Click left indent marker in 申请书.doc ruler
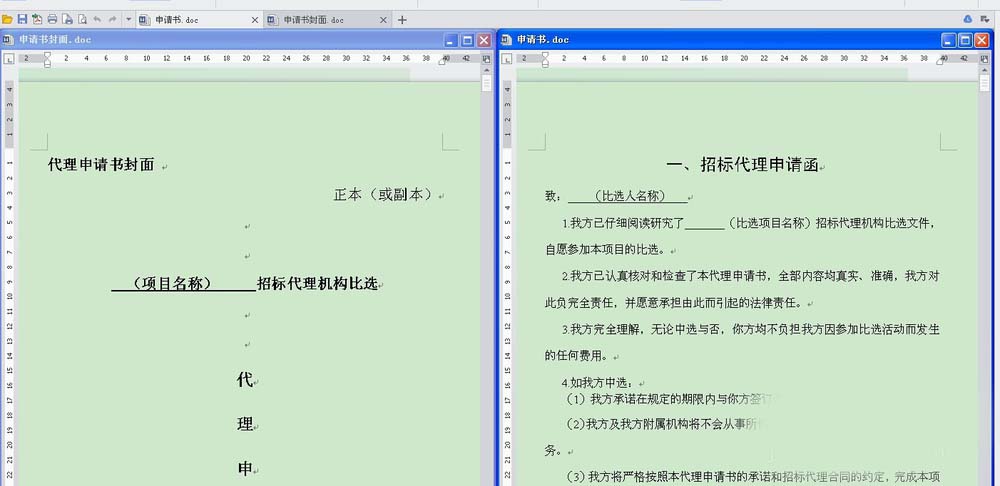Viewport: 1000px width, 486px height. (x=545, y=60)
